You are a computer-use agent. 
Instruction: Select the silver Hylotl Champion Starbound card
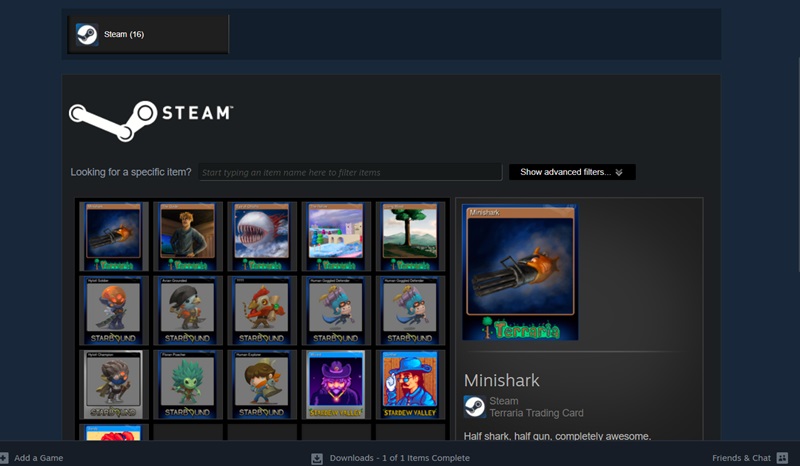coord(113,384)
